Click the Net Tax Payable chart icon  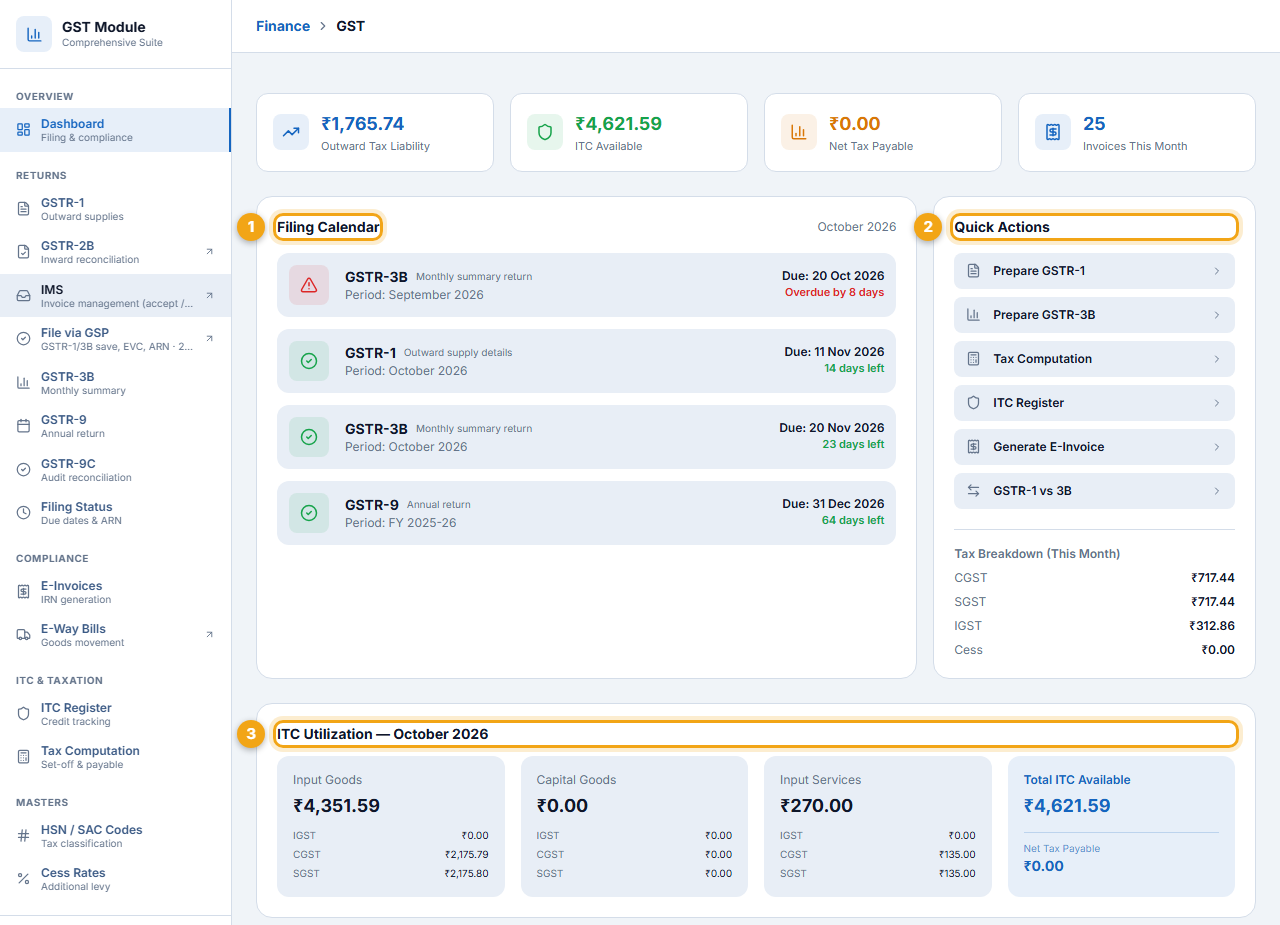[x=799, y=132]
